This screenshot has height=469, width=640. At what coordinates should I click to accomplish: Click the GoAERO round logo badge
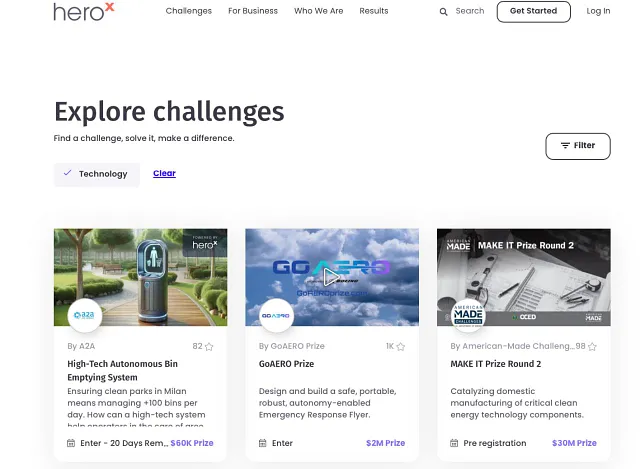pos(276,315)
